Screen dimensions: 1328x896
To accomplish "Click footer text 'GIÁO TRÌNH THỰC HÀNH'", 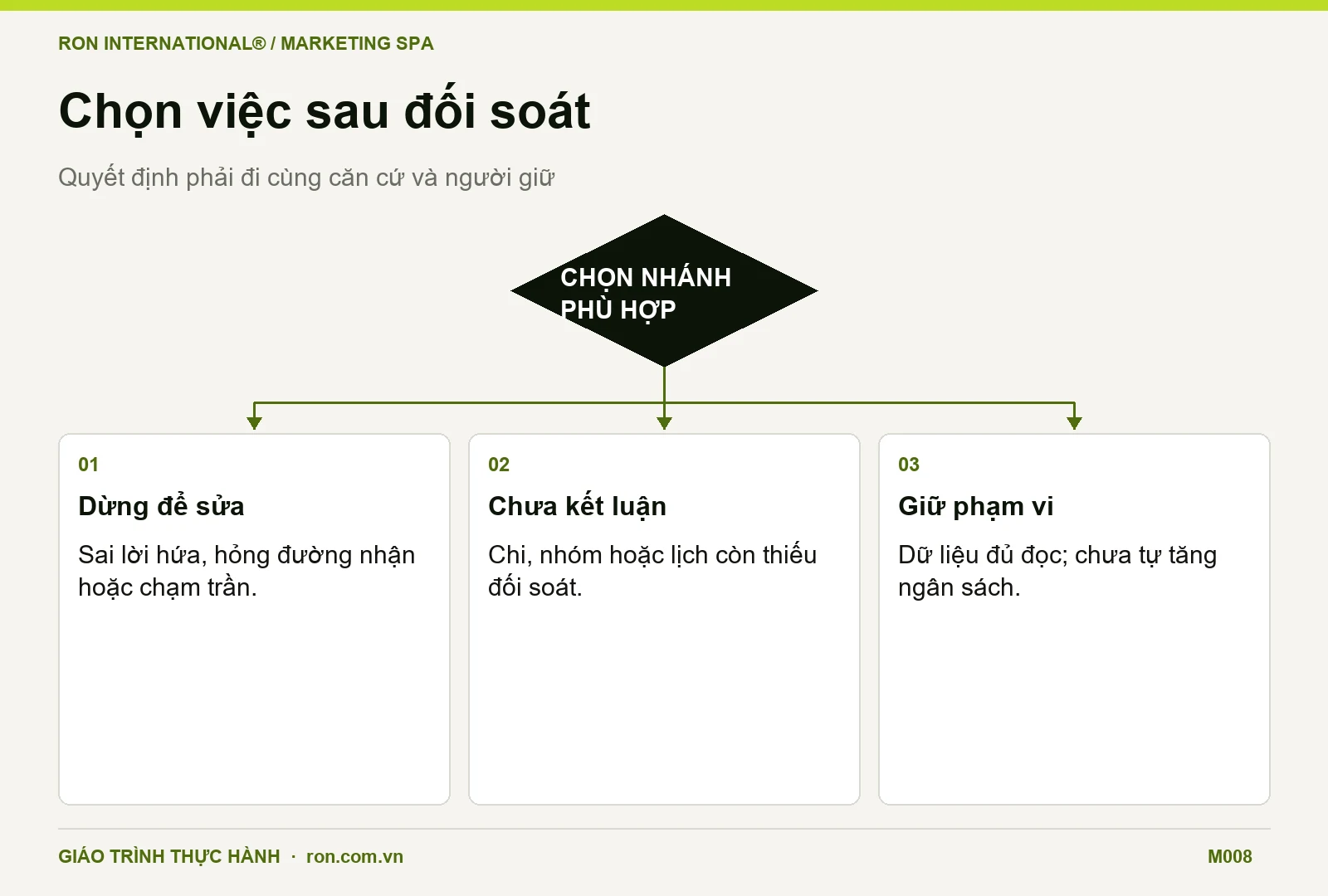I will [x=169, y=856].
